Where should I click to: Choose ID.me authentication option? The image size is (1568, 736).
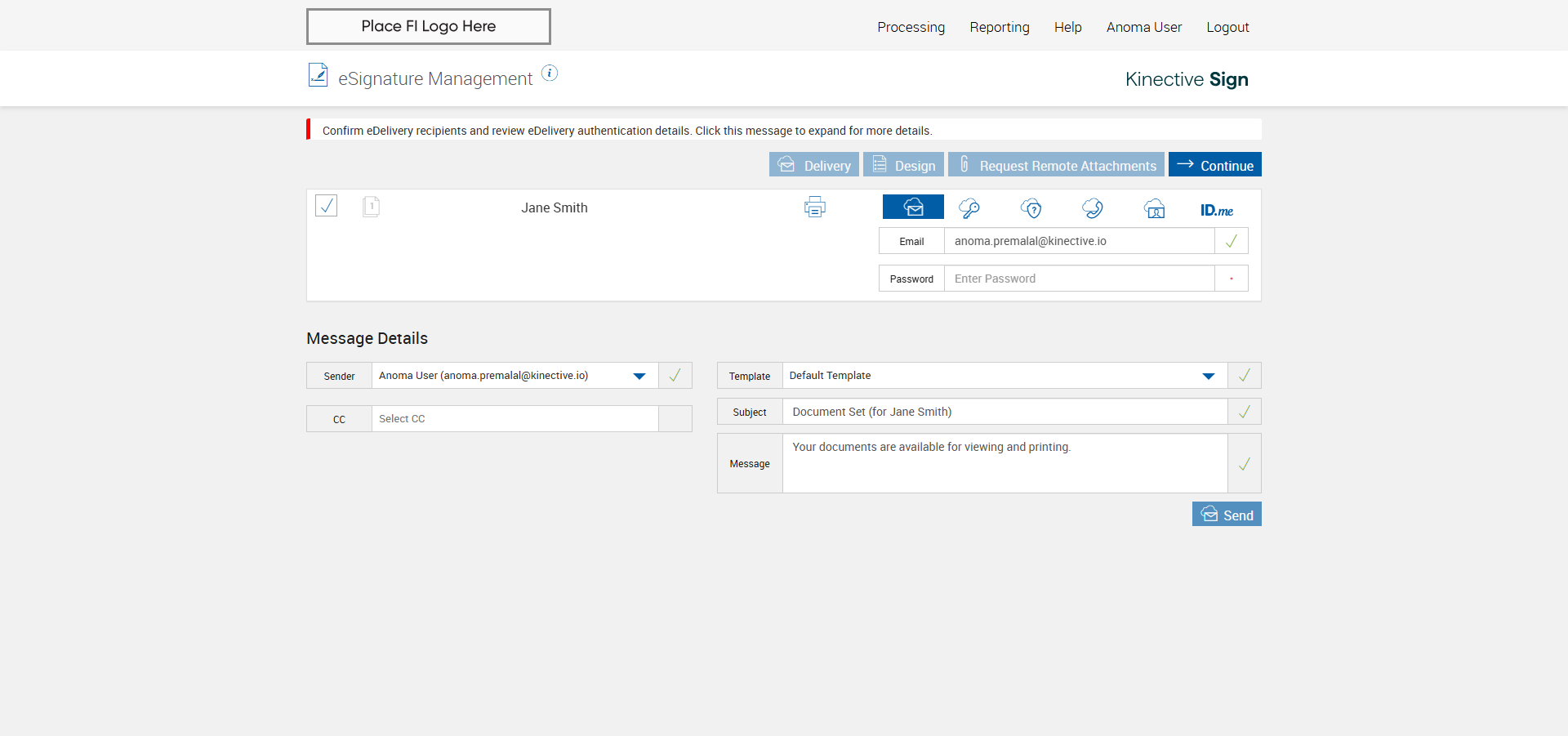pyautogui.click(x=1216, y=210)
